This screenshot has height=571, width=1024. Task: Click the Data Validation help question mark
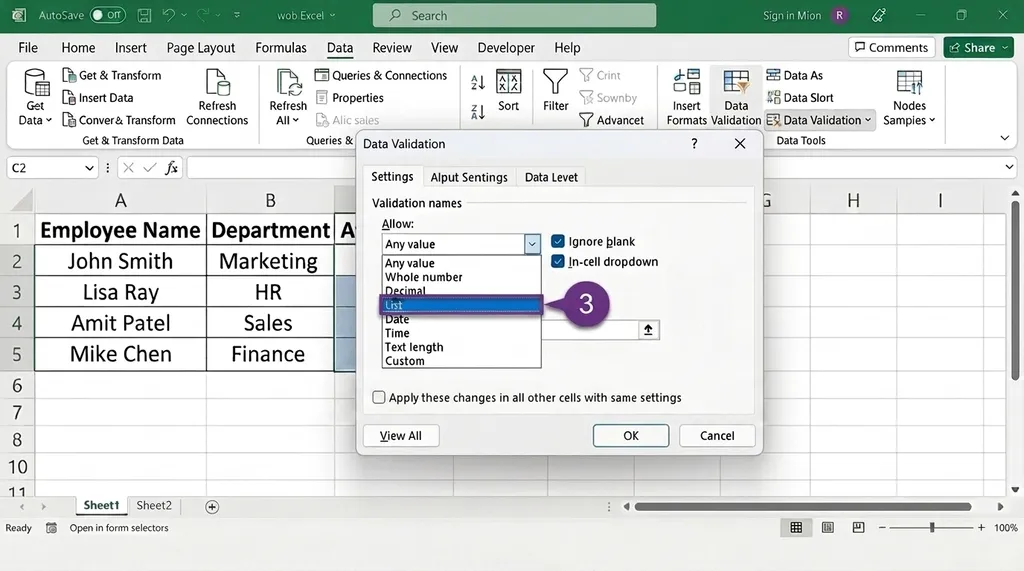pos(694,144)
